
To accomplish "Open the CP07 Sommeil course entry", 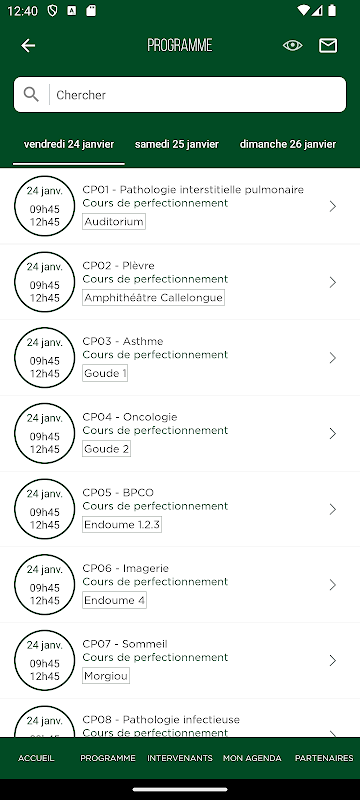I will 180,661.
